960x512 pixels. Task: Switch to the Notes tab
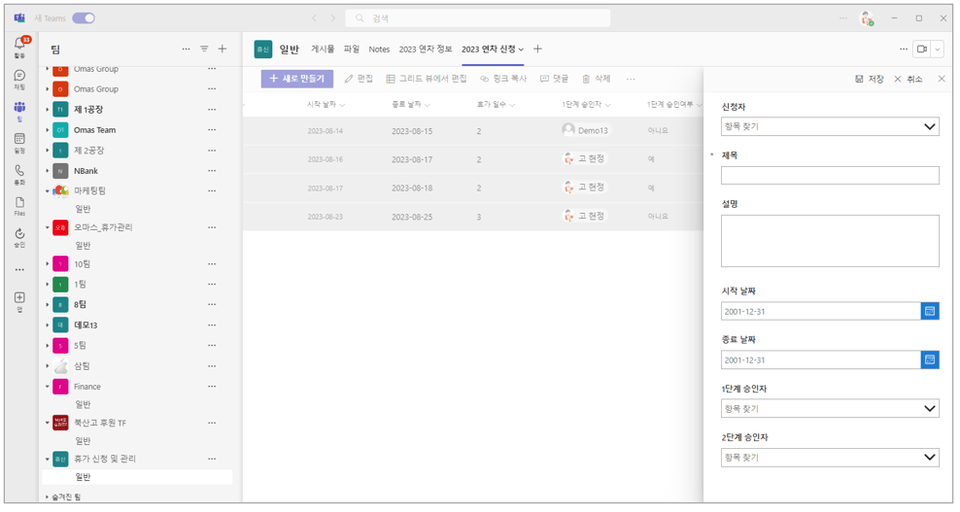[x=379, y=49]
